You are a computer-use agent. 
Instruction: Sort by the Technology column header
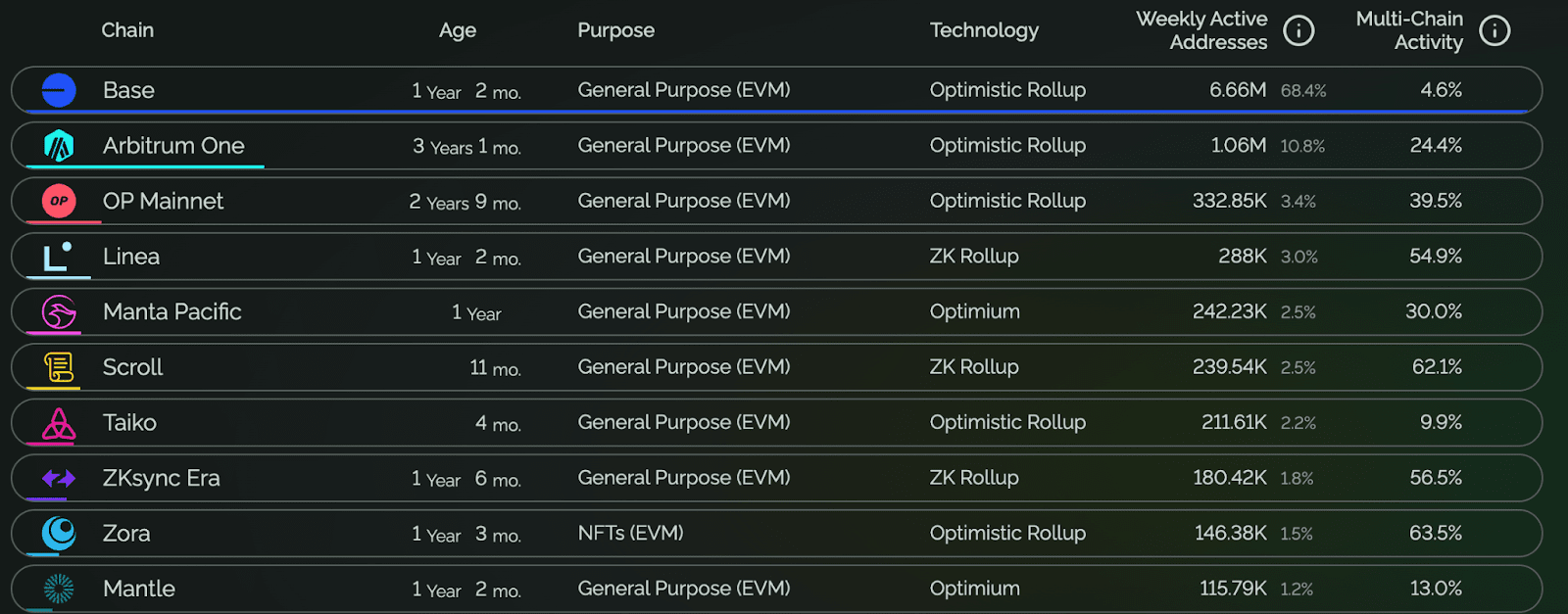tap(984, 30)
